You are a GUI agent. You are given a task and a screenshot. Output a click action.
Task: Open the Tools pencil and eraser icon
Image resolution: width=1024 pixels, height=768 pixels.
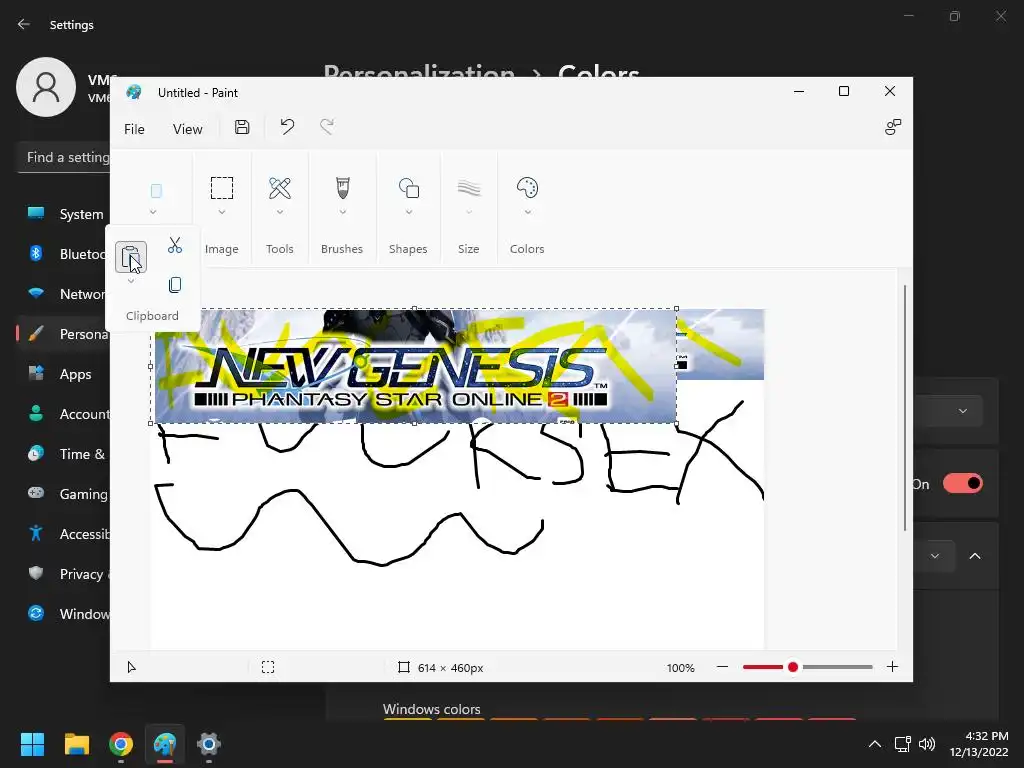[280, 188]
